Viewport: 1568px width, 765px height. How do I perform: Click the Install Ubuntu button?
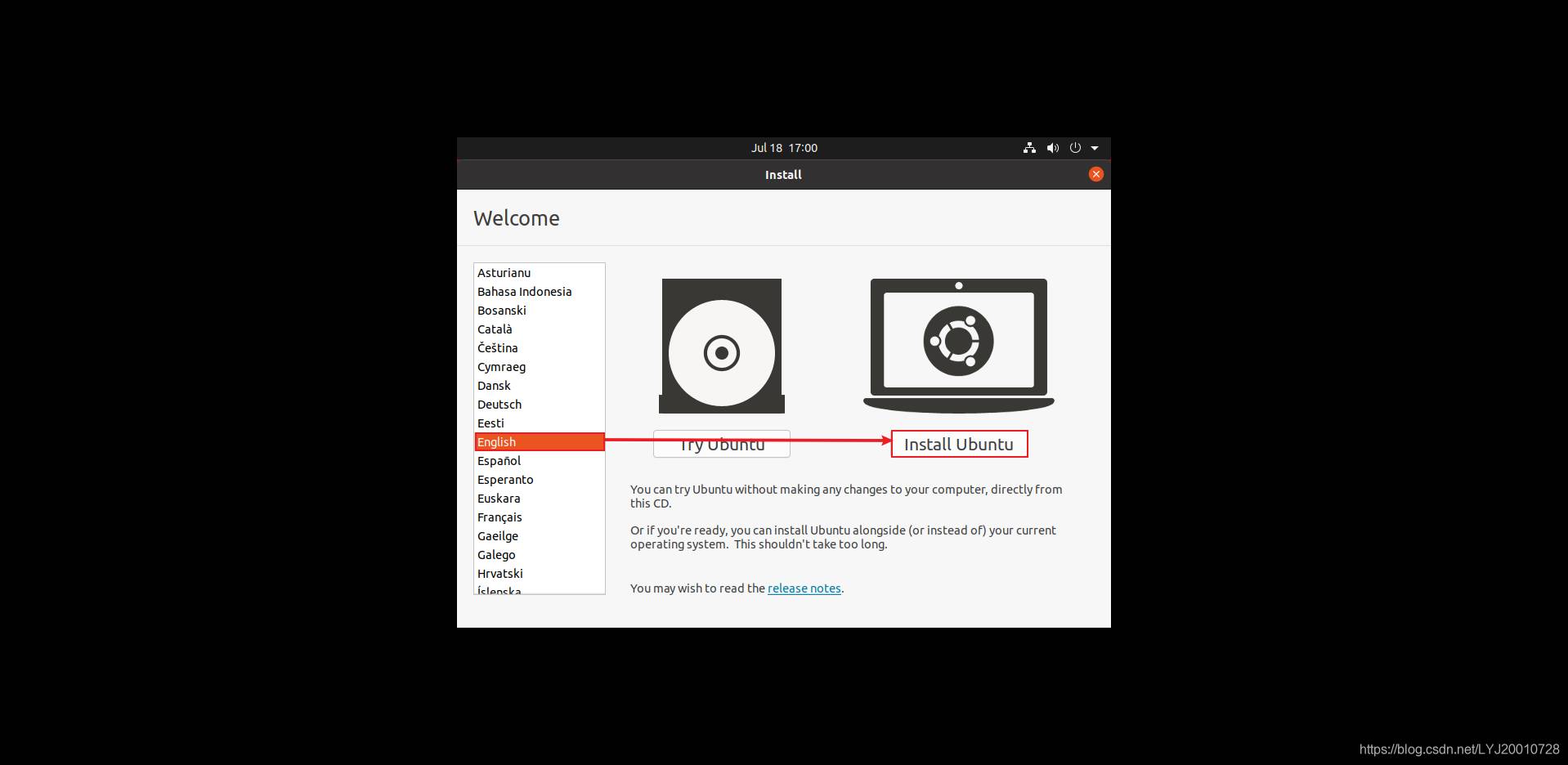[959, 444]
